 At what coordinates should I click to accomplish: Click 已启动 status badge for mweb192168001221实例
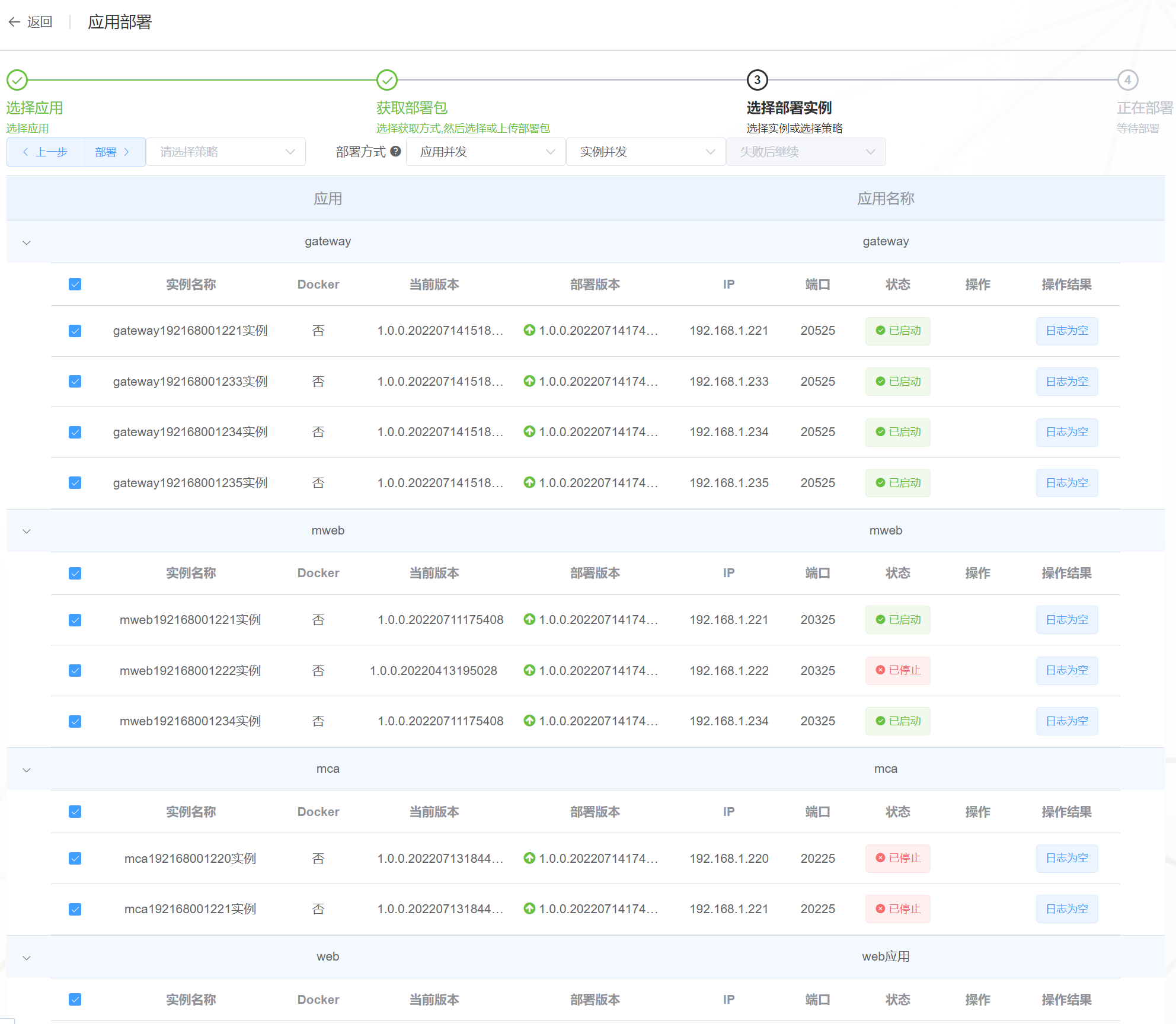897,620
